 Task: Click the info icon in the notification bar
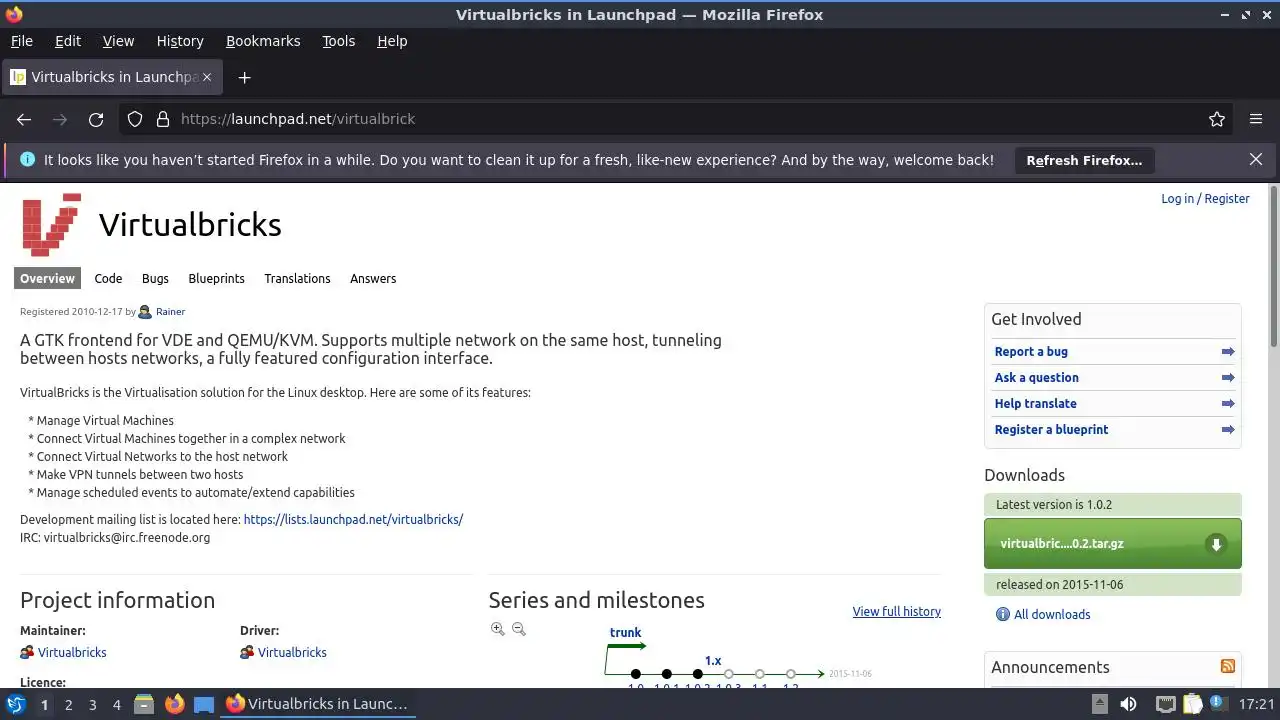point(27,160)
